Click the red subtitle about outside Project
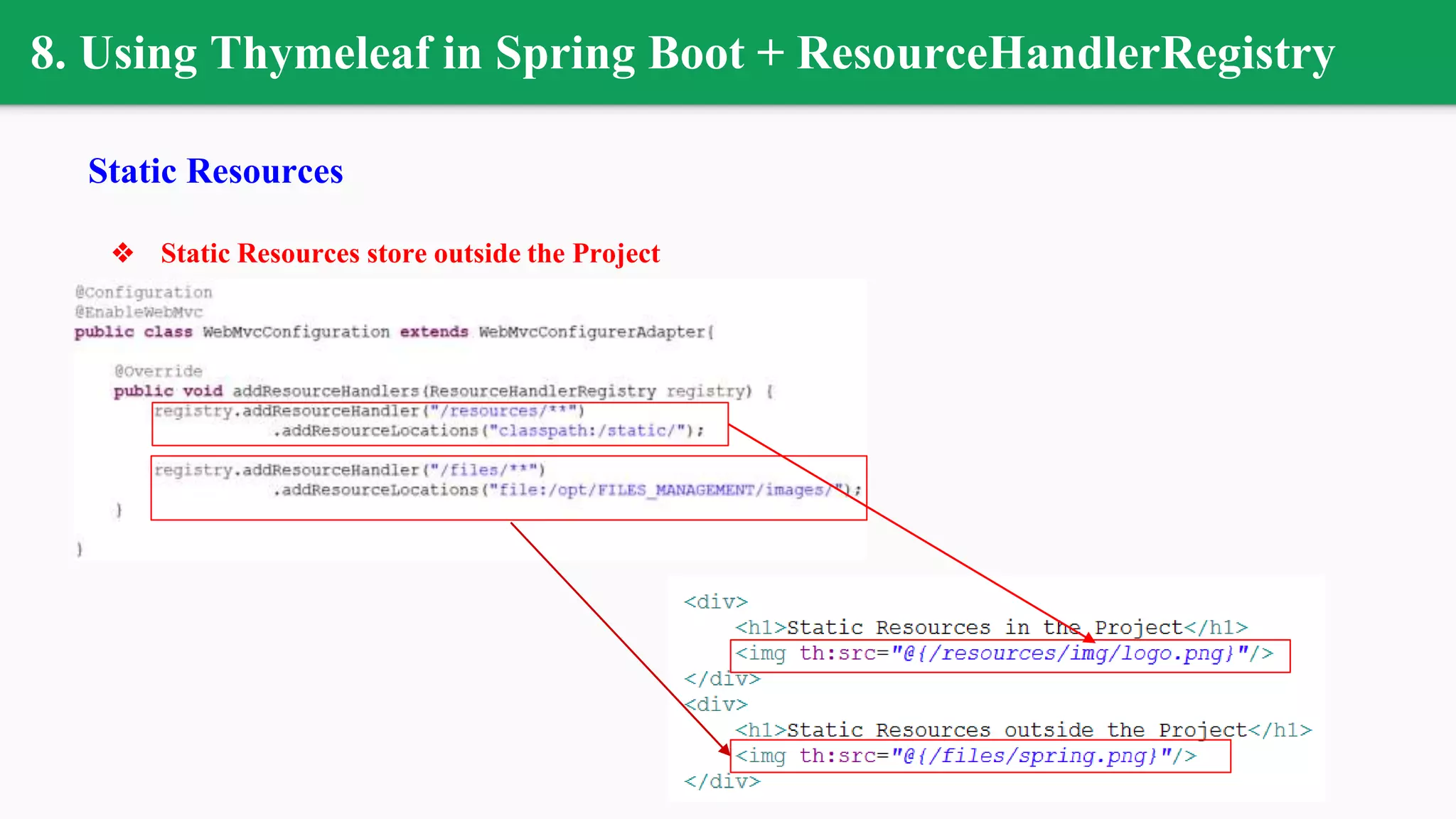Viewport: 1456px width, 819px height. coord(410,254)
